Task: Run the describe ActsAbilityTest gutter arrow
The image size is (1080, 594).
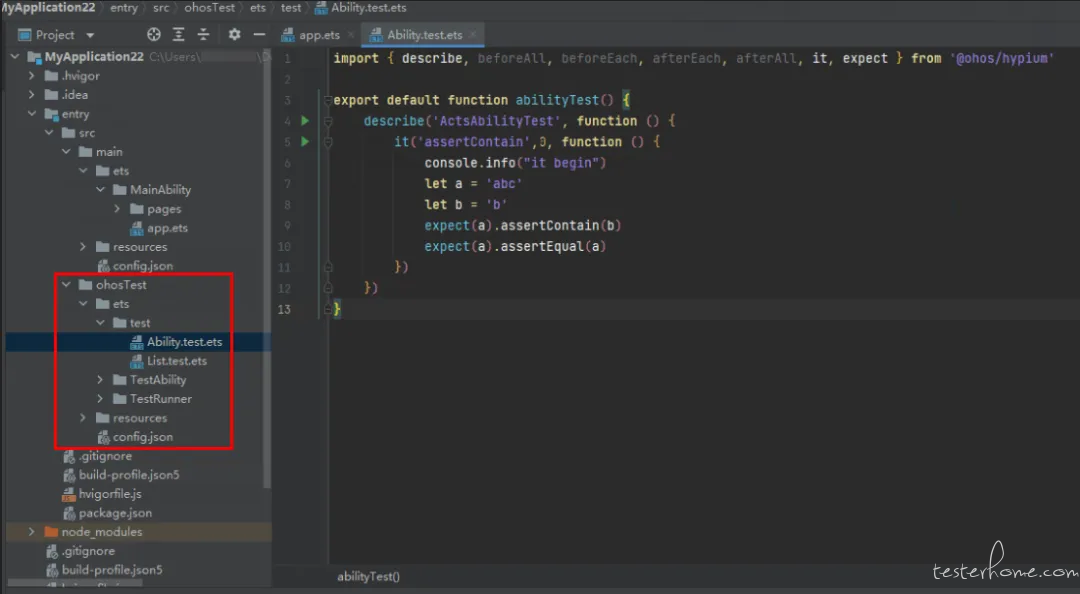Action: point(305,121)
